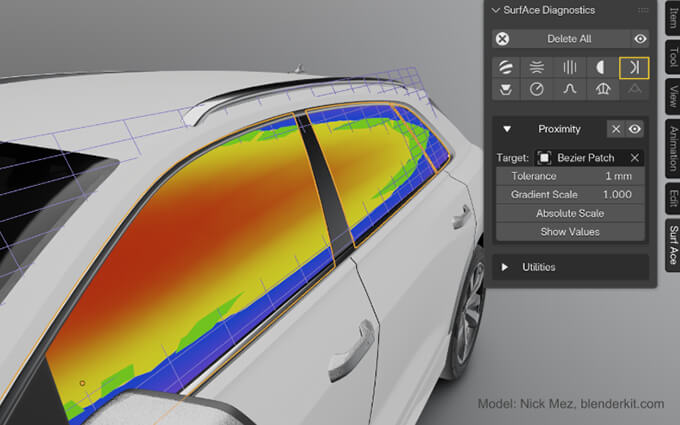The height and width of the screenshot is (425, 680).
Task: Toggle the Proximity diagnostic eye icon
Action: pyautogui.click(x=634, y=129)
